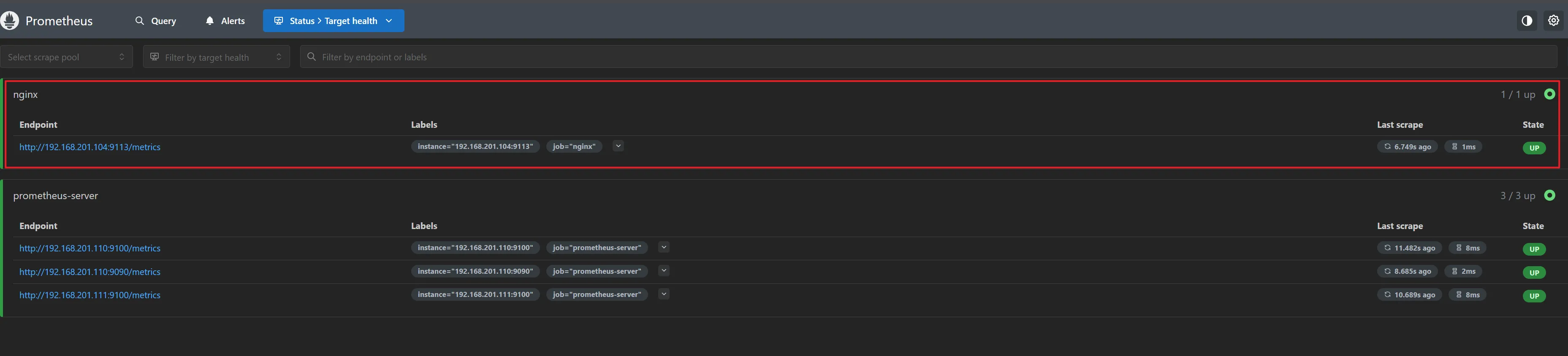Open the 192.168.201.104:9113/metrics endpoint link
This screenshot has height=356, width=1568.
click(x=90, y=147)
